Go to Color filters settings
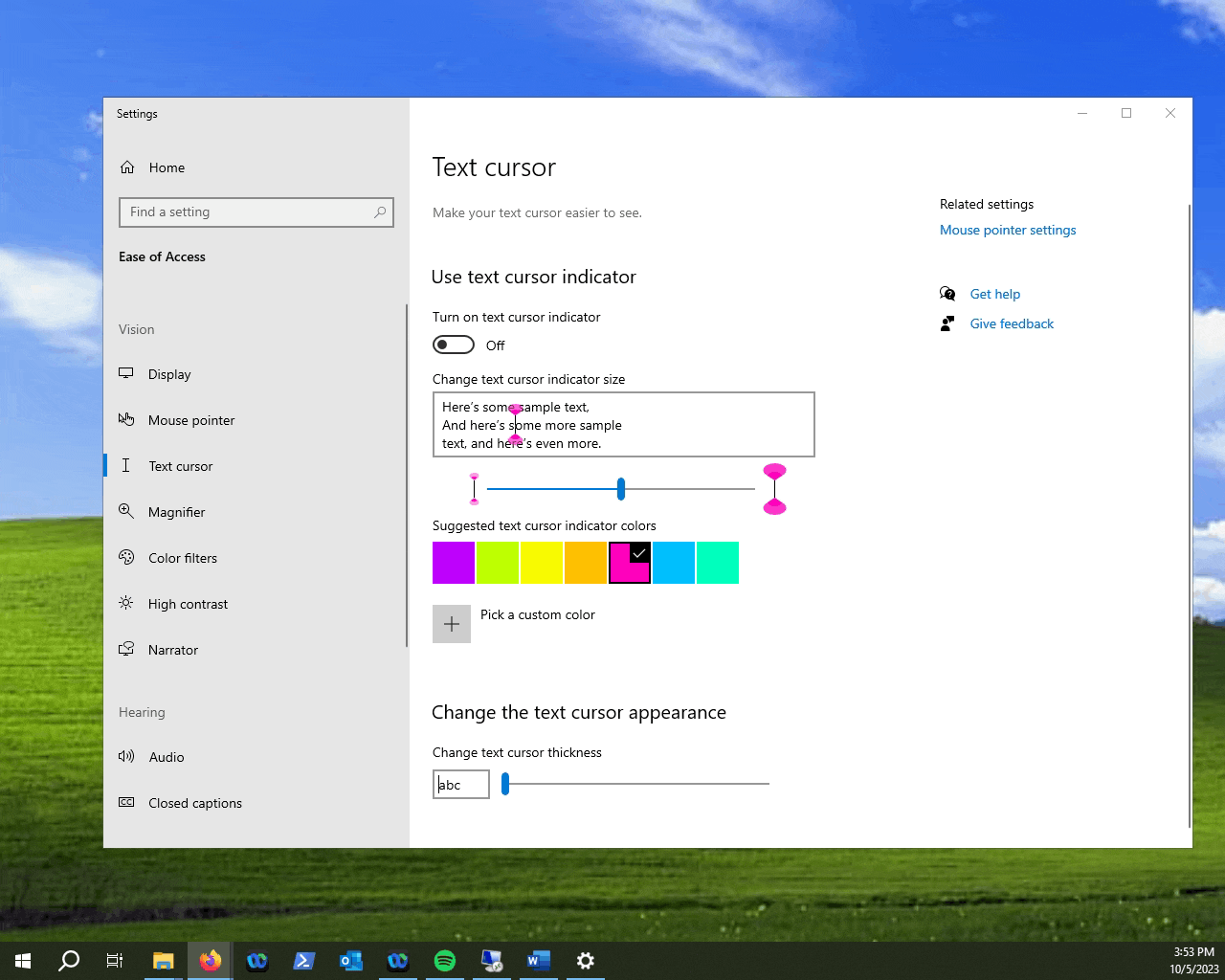 click(x=182, y=558)
